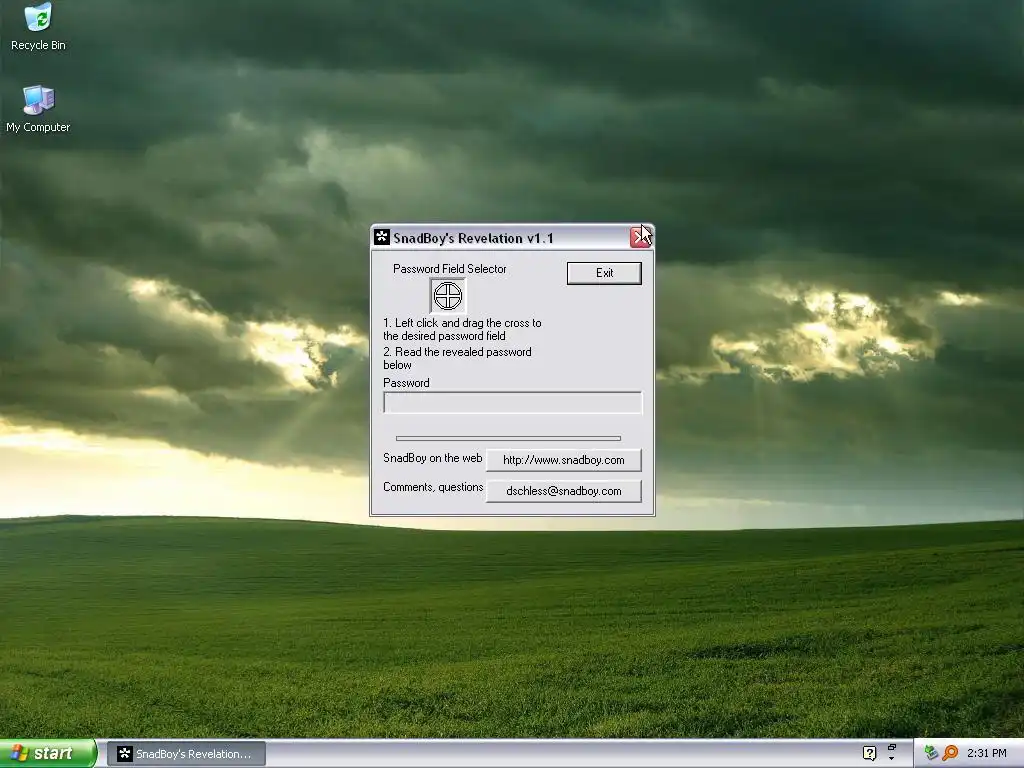Viewport: 1024px width, 768px height.
Task: Click the orange magnifier tray icon
Action: (x=950, y=753)
